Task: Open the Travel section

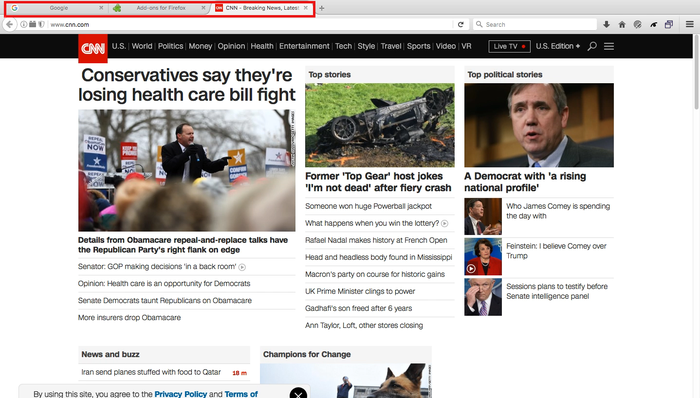Action: pos(391,46)
